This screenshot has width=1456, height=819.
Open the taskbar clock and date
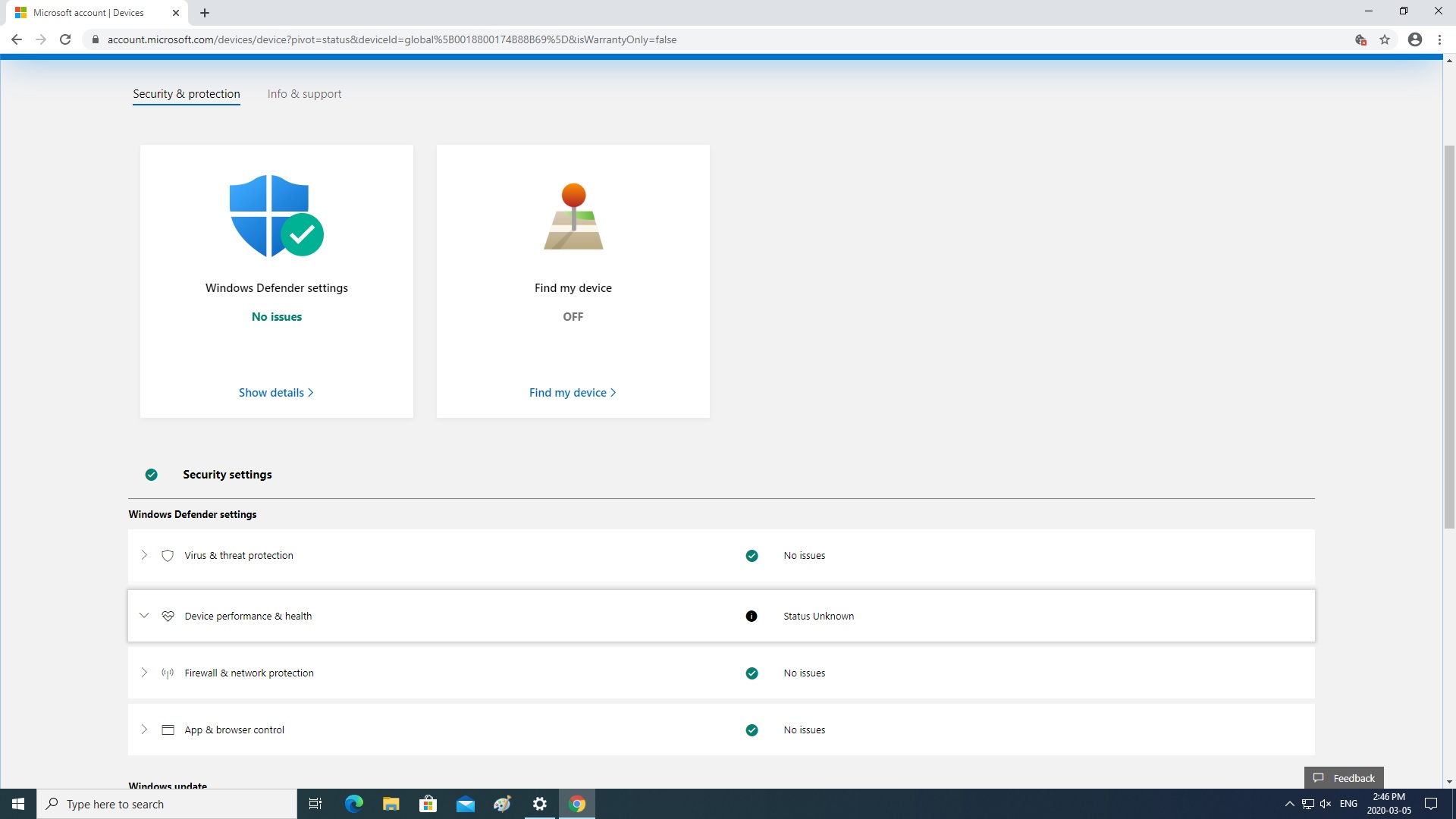click(x=1389, y=804)
